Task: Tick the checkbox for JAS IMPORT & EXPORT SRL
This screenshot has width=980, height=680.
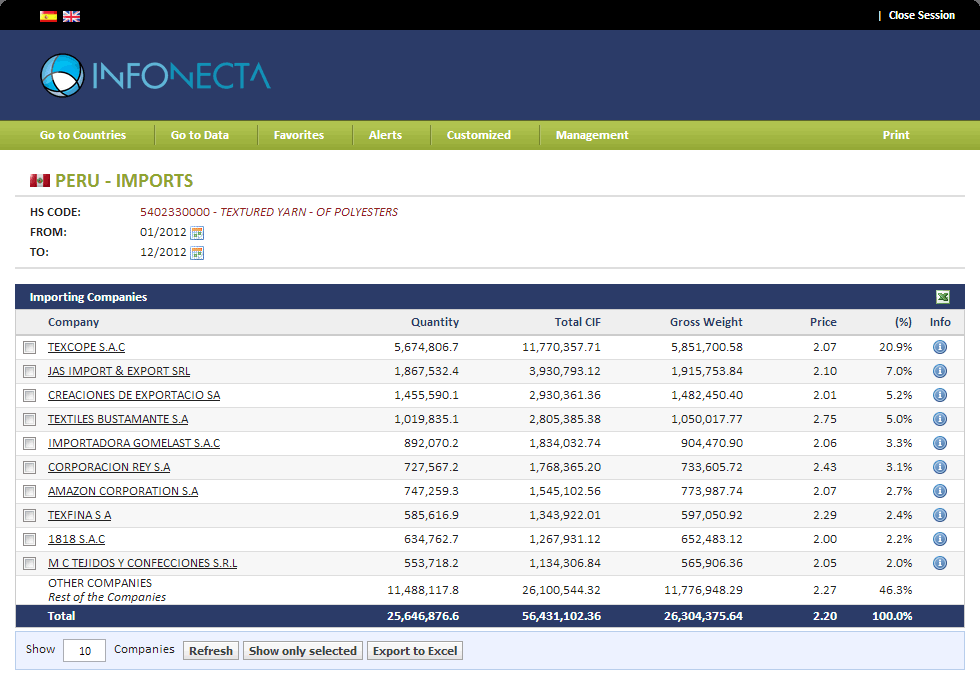Action: [29, 372]
